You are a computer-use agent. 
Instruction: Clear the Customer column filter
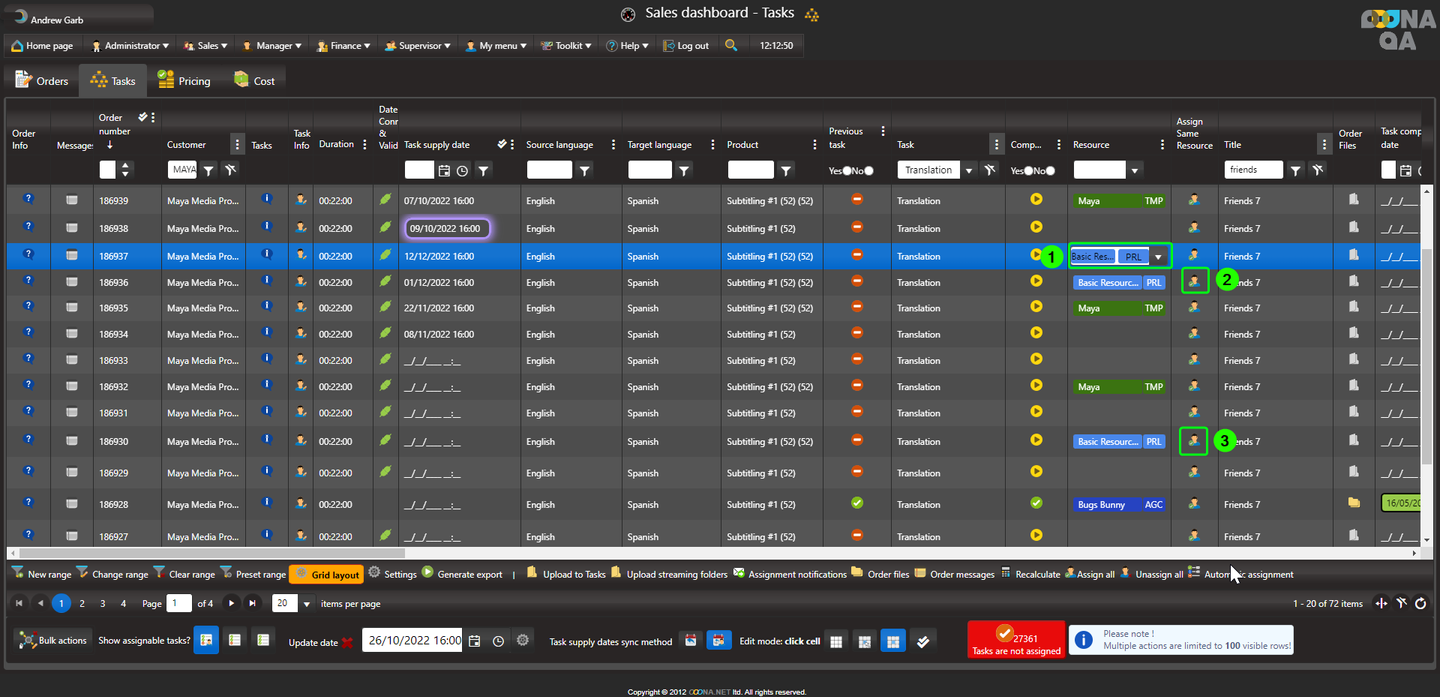231,170
